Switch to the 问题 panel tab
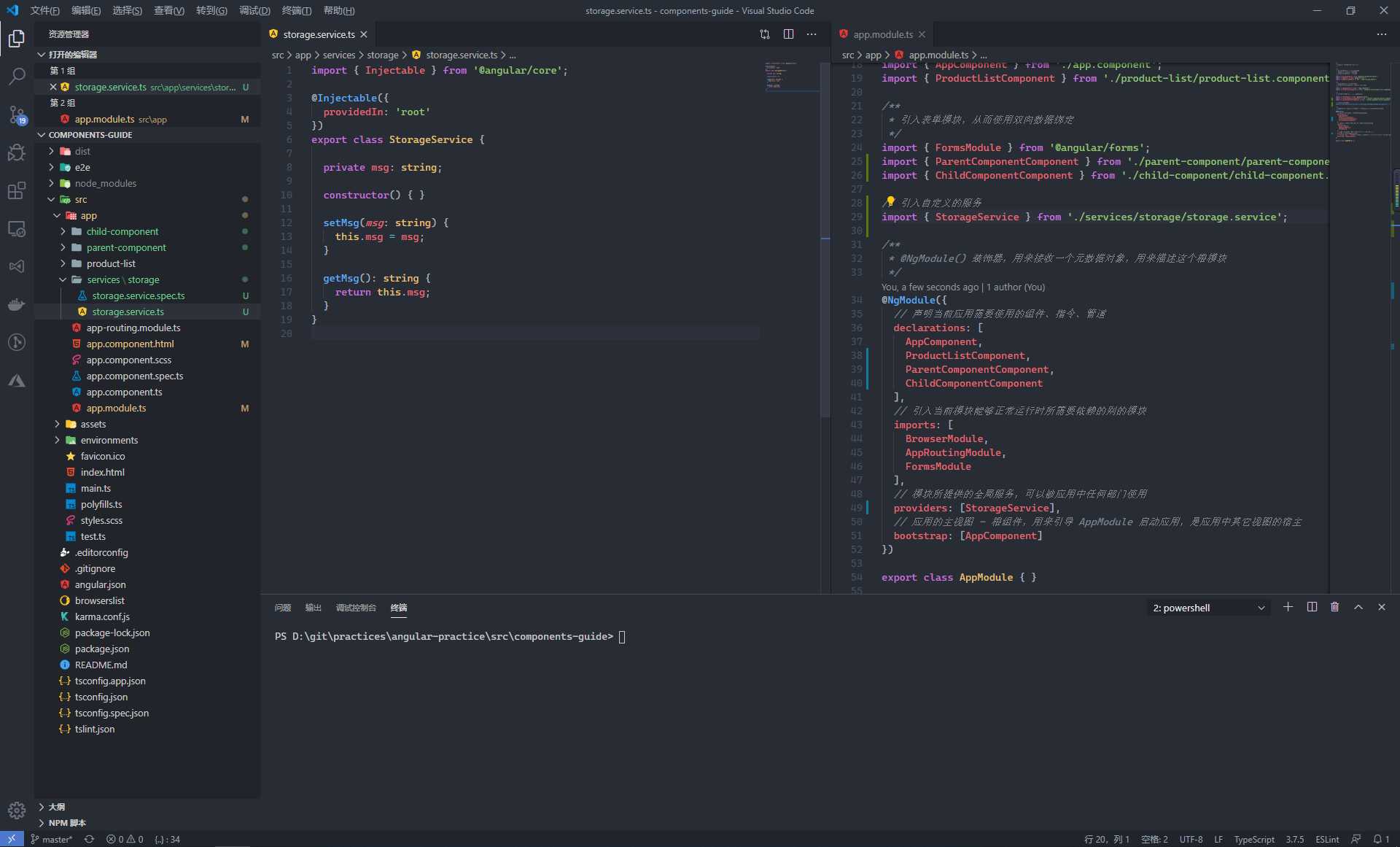Image resolution: width=1400 pixels, height=847 pixels. (283, 608)
